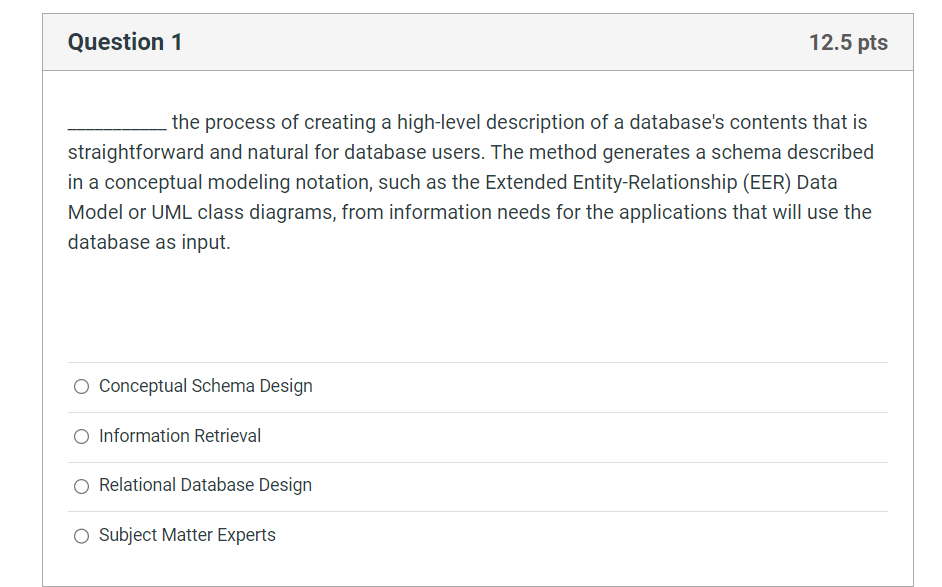Click the Relational Database Design label text
Image resolution: width=942 pixels, height=587 pixels.
(x=205, y=486)
